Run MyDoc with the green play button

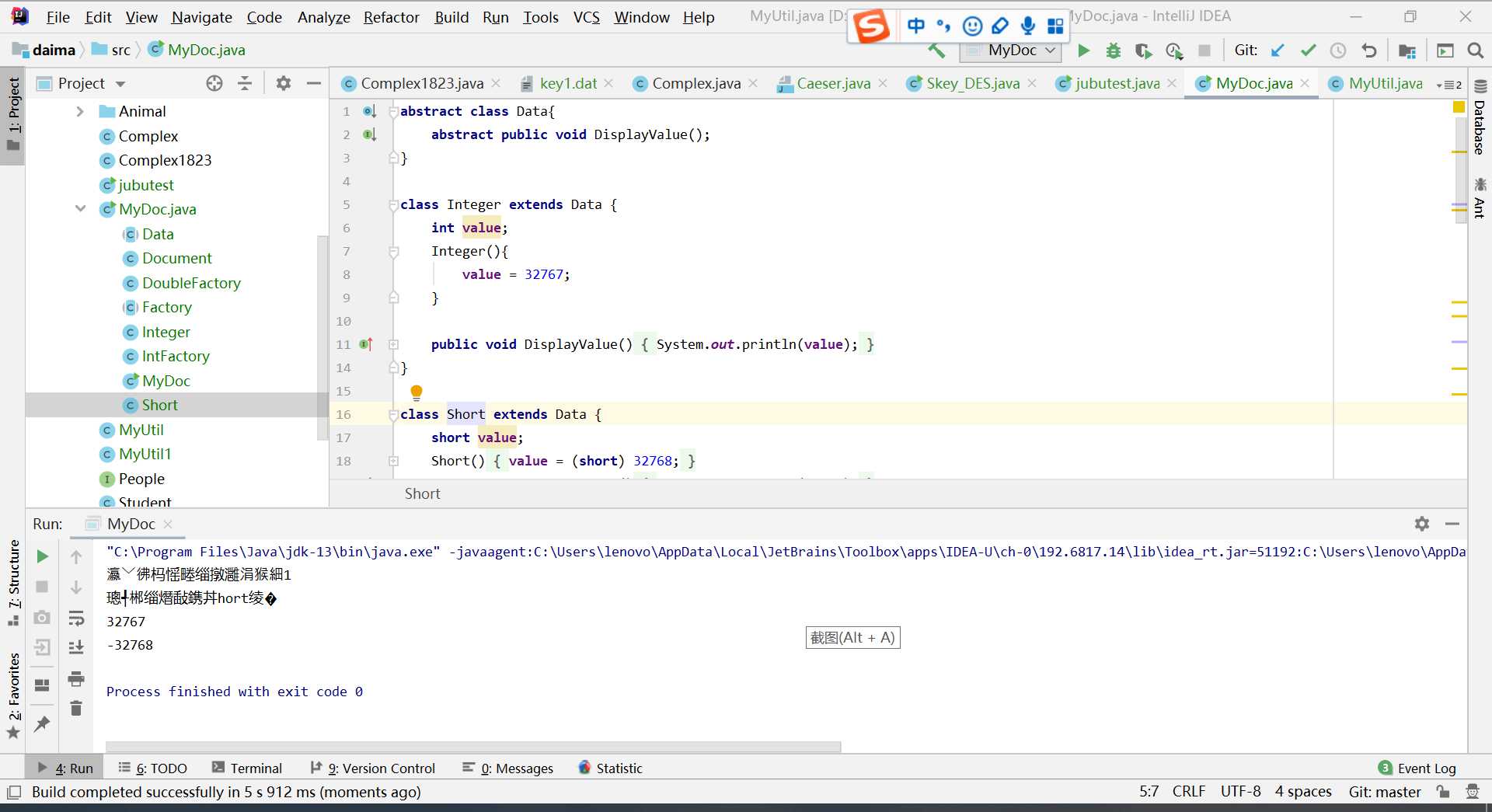(x=1084, y=51)
